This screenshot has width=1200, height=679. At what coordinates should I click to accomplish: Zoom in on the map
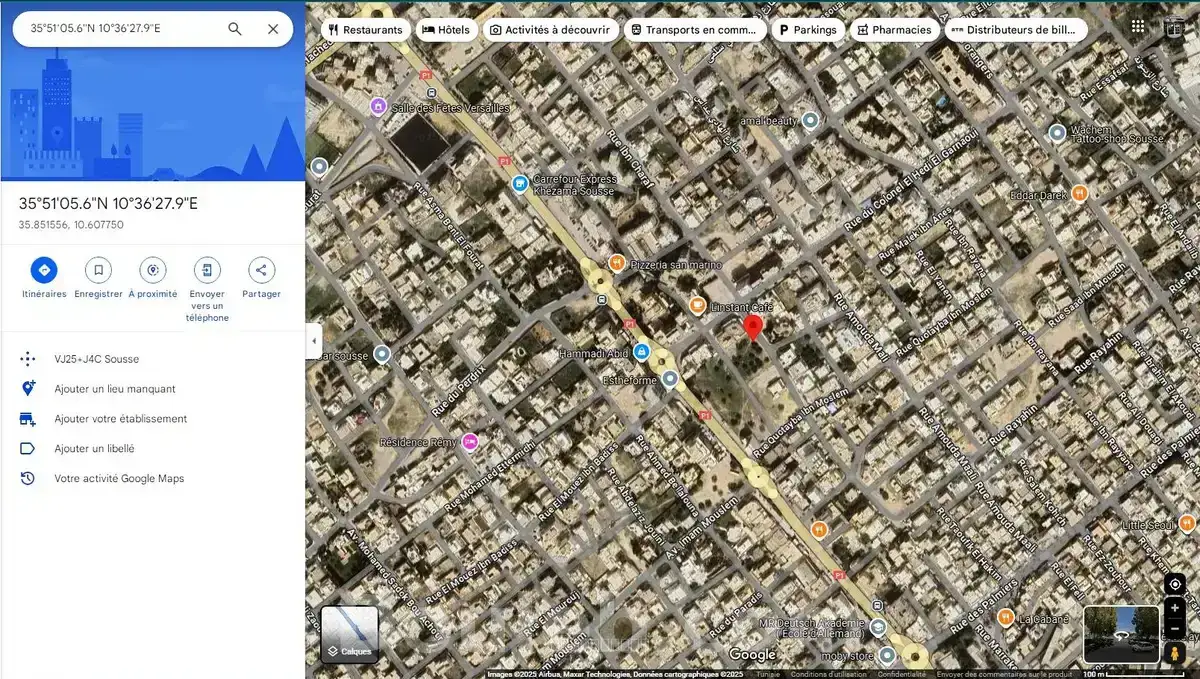point(1175,608)
